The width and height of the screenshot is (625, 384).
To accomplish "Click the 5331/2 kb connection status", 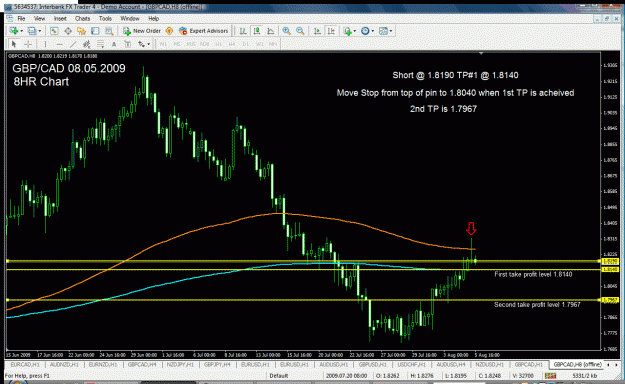I will [x=584, y=376].
